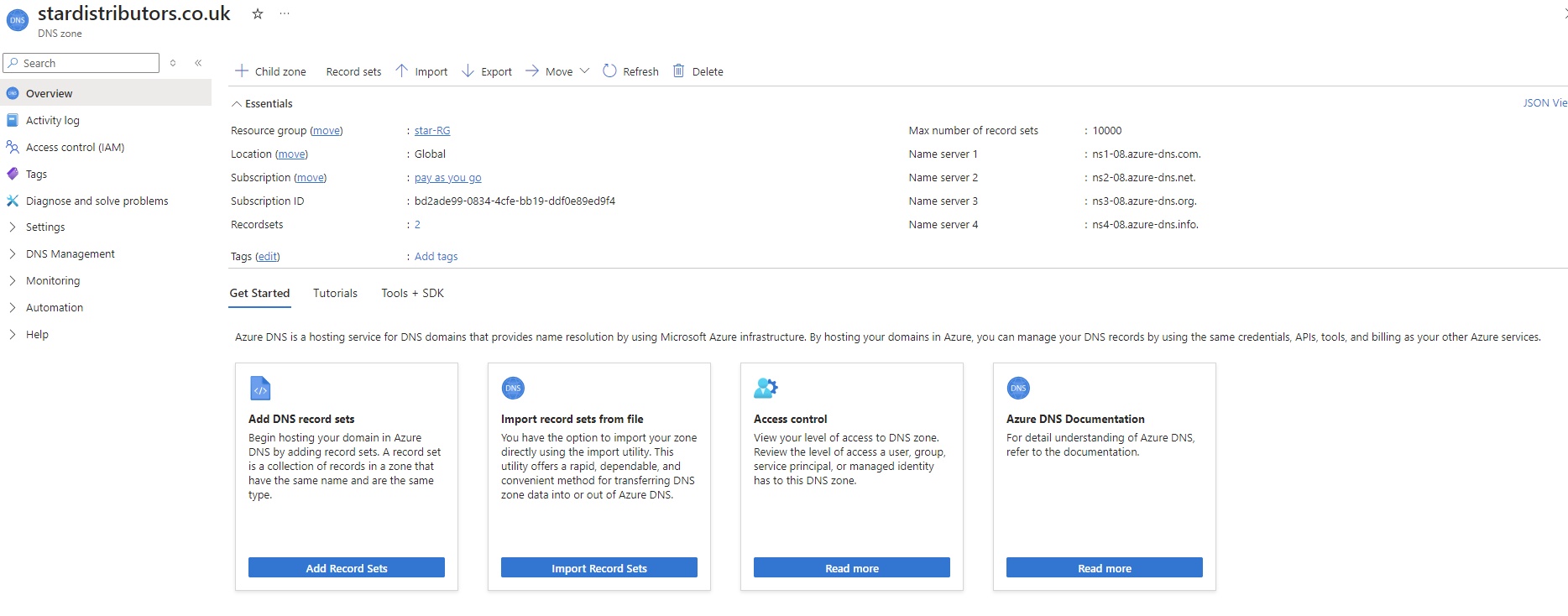Click the Recordsets count link 2
This screenshot has height=616, width=1568.
(x=417, y=224)
